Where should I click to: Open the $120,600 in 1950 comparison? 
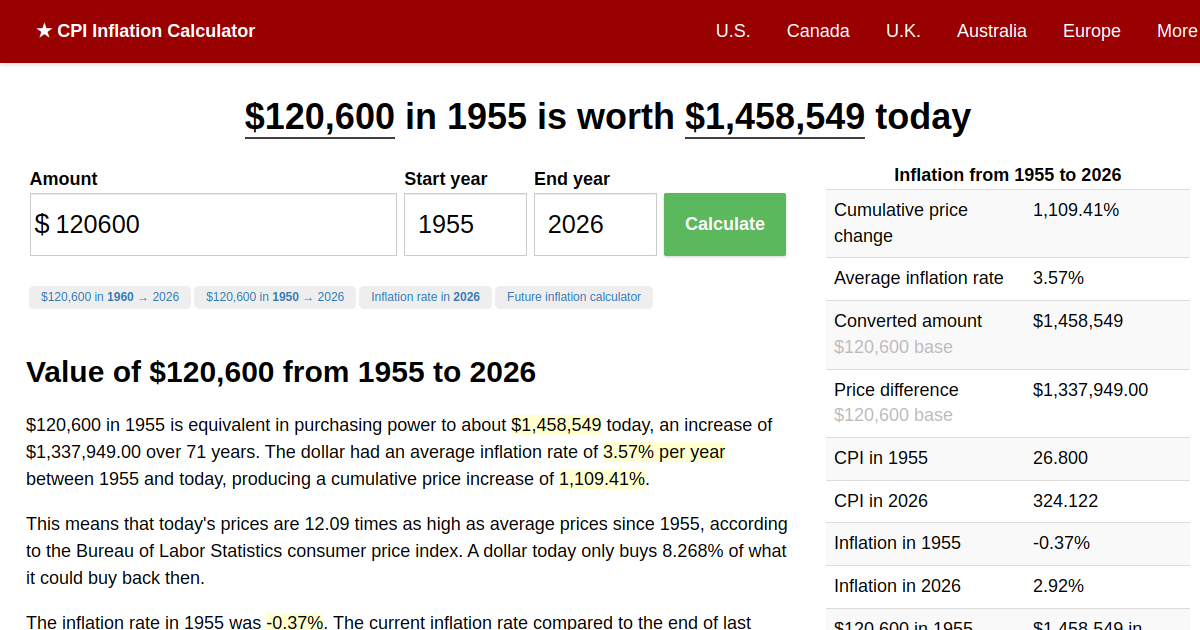(274, 297)
